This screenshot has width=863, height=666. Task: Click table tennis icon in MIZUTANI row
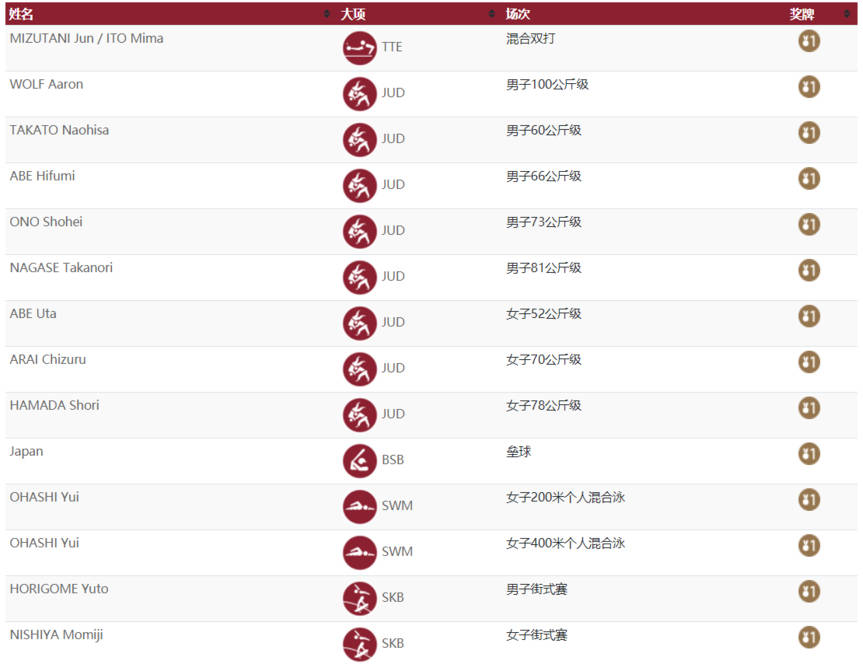(x=359, y=48)
